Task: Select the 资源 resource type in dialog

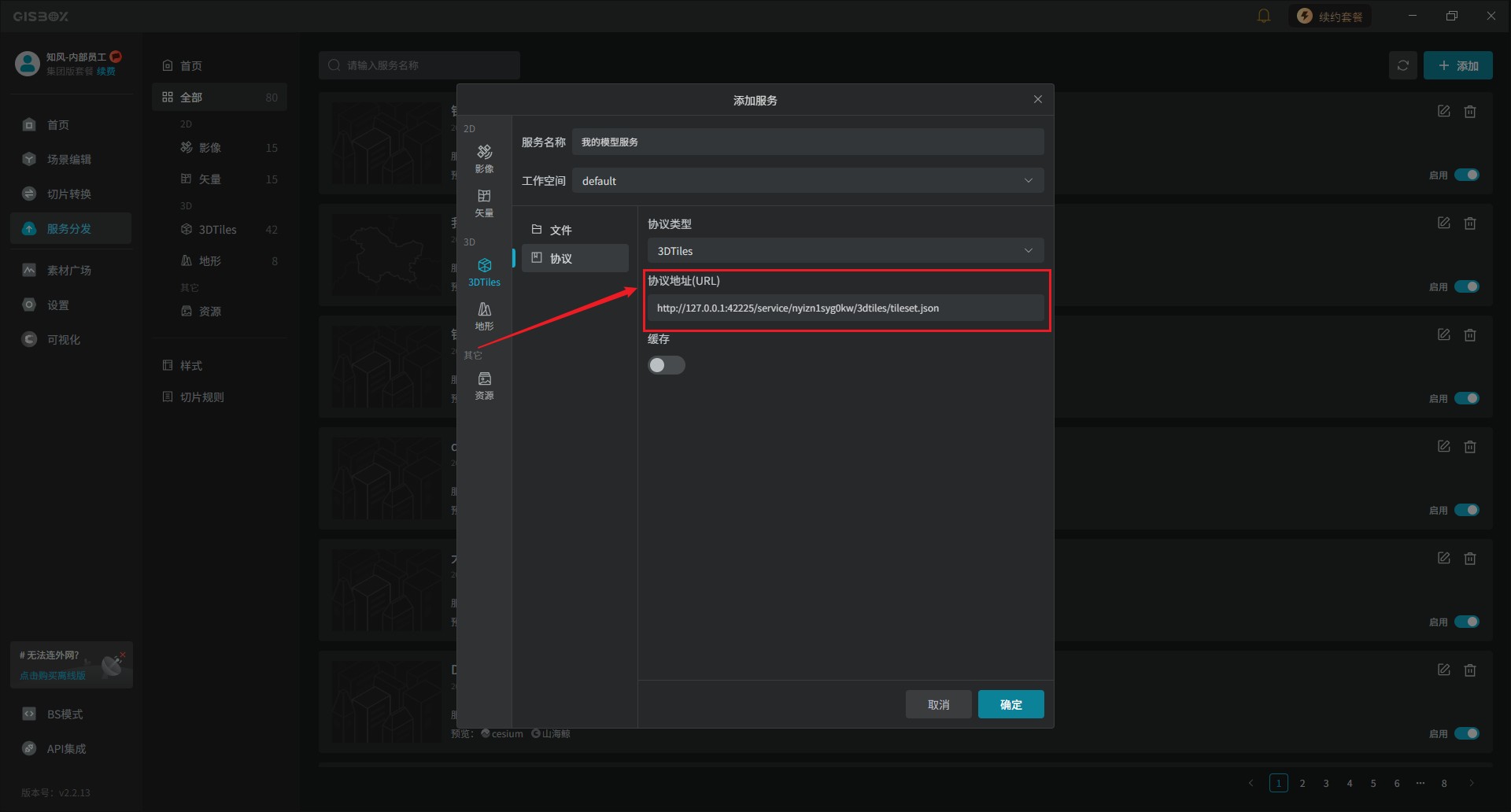Action: [x=484, y=385]
